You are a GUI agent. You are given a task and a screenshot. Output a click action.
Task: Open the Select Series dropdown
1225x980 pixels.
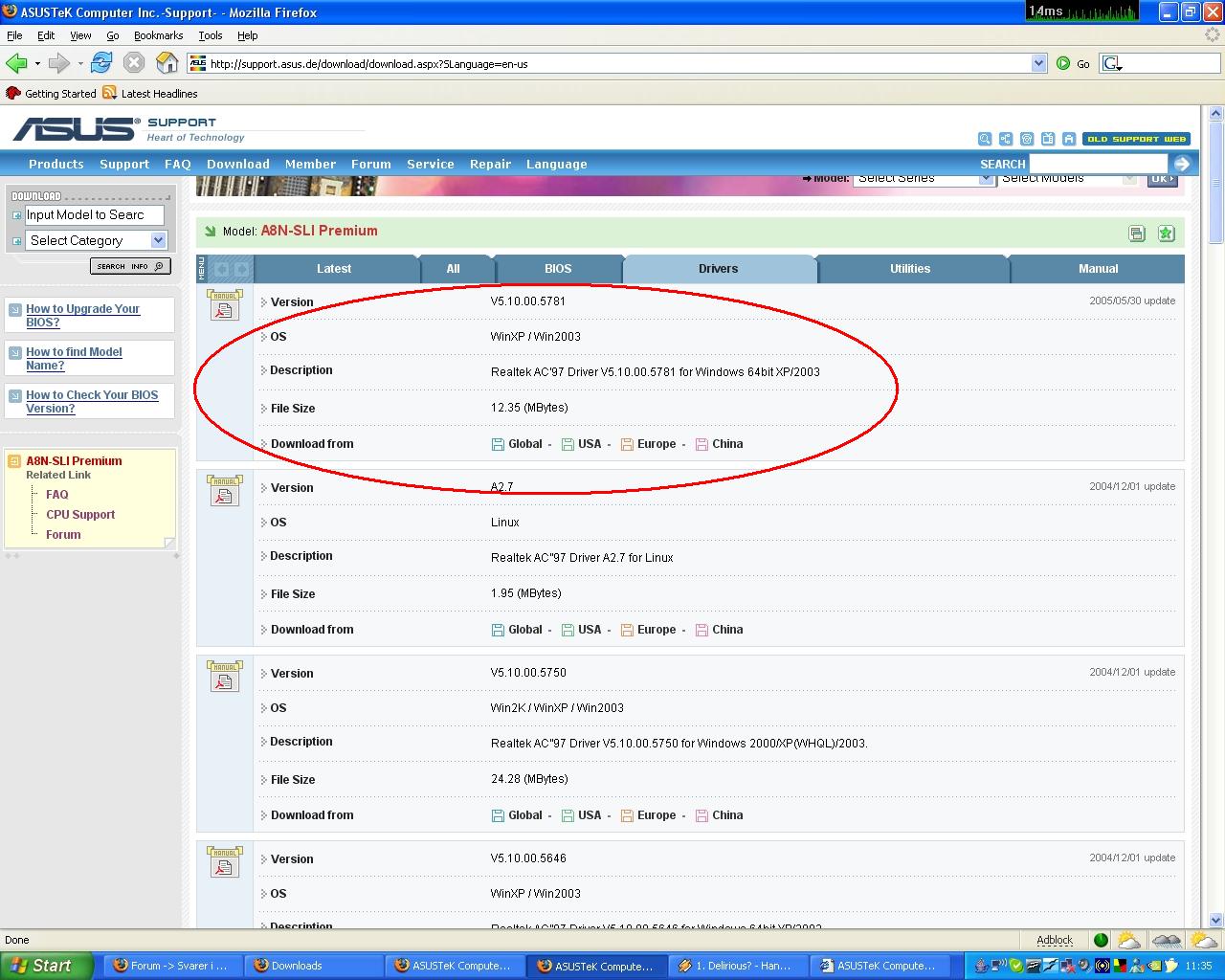tap(924, 179)
